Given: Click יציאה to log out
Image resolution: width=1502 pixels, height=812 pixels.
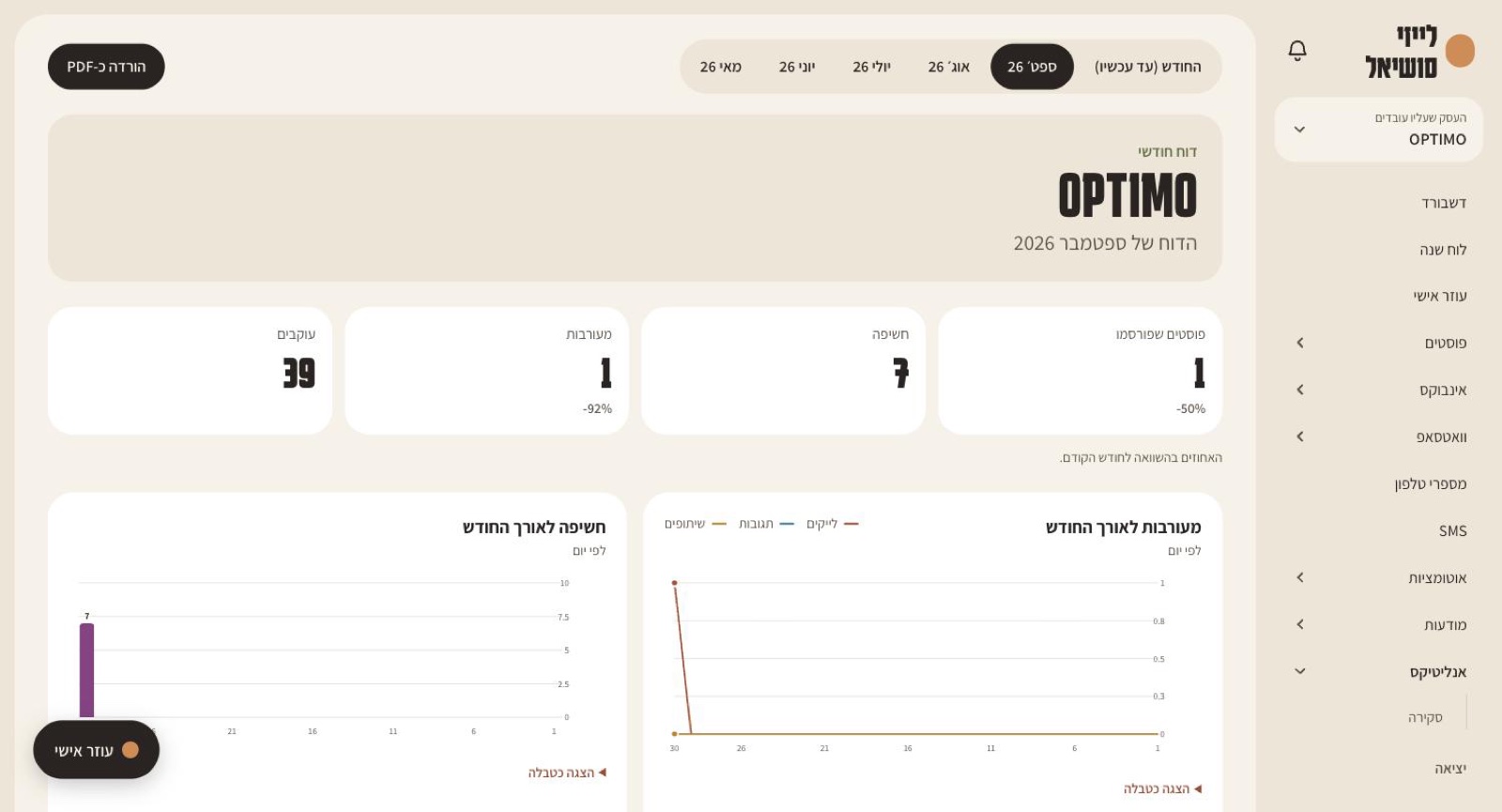Looking at the screenshot, I should (1450, 769).
